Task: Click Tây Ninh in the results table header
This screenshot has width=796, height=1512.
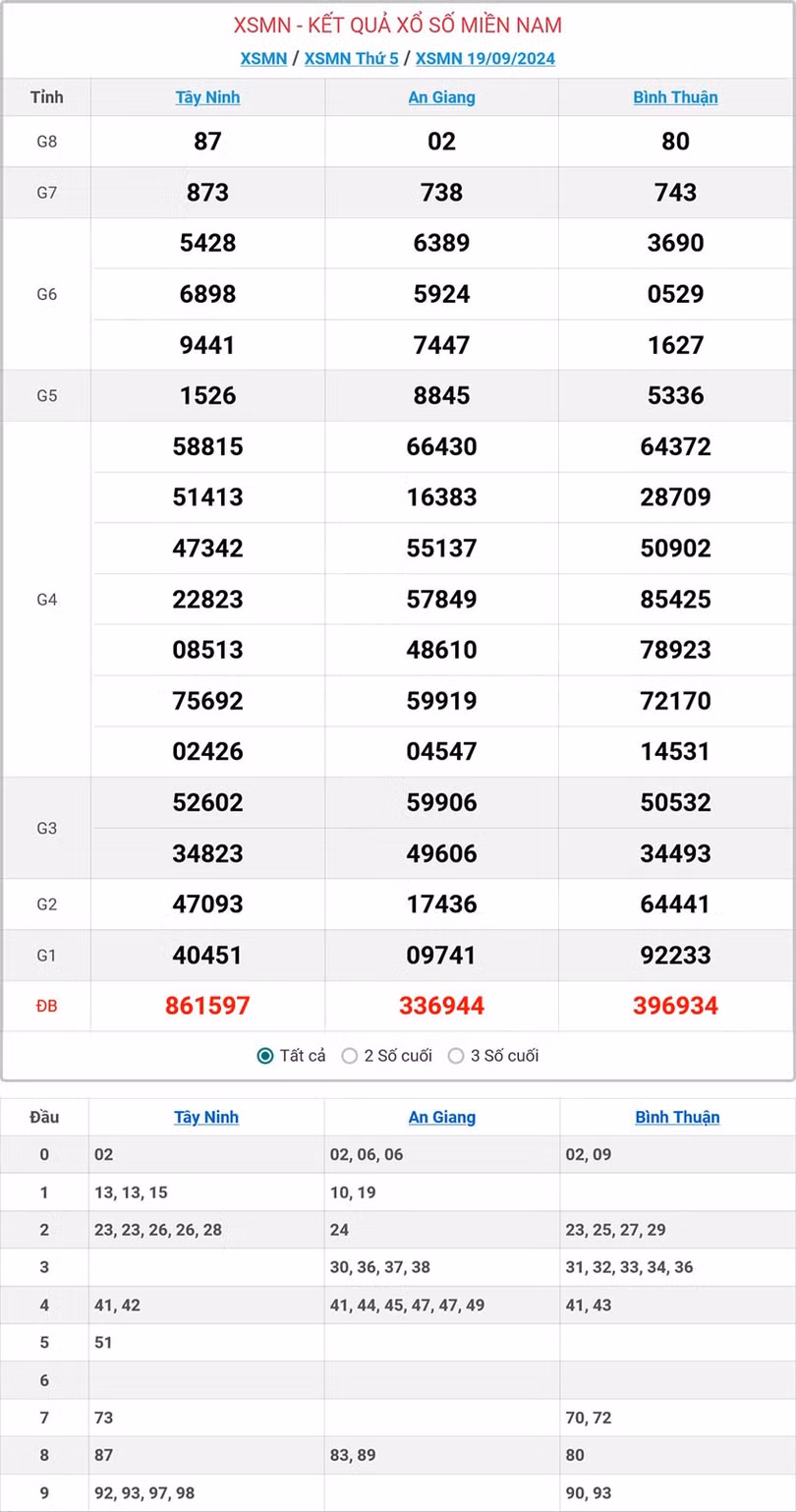Action: point(207,97)
